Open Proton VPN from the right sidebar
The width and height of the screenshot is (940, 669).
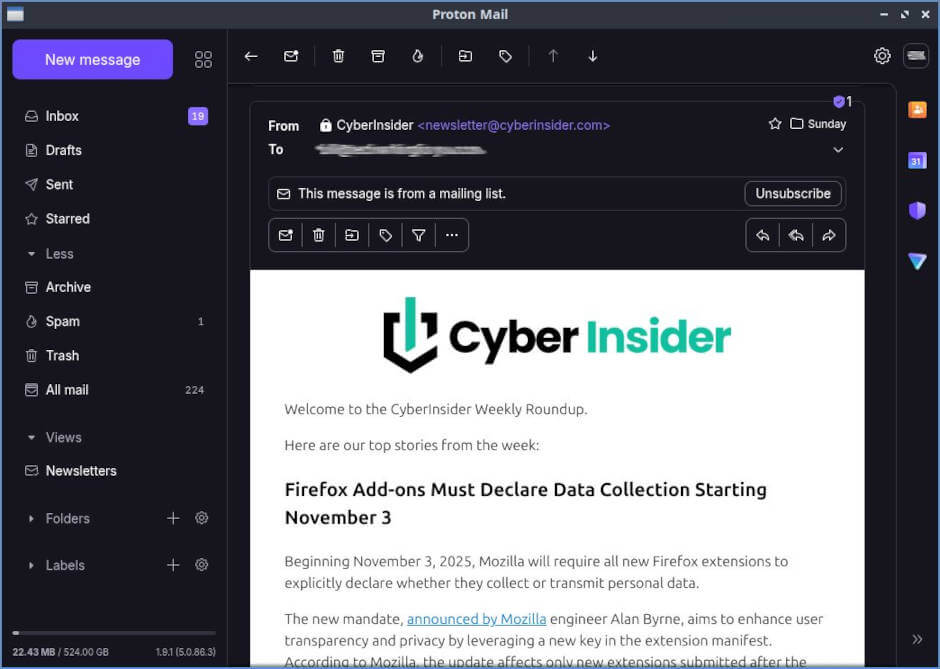917,261
